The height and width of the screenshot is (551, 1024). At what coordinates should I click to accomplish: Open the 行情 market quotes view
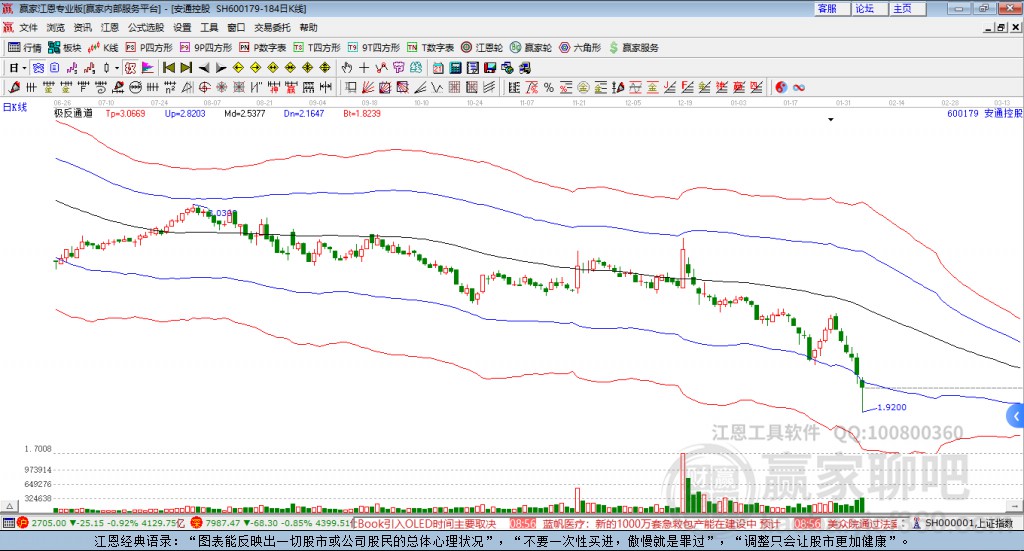pyautogui.click(x=25, y=47)
